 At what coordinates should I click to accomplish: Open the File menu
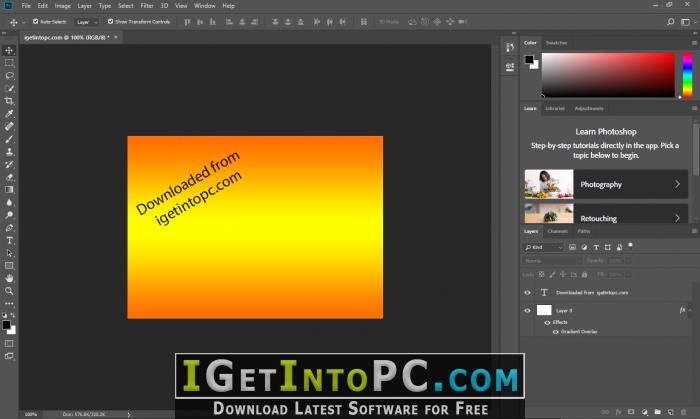pos(26,6)
